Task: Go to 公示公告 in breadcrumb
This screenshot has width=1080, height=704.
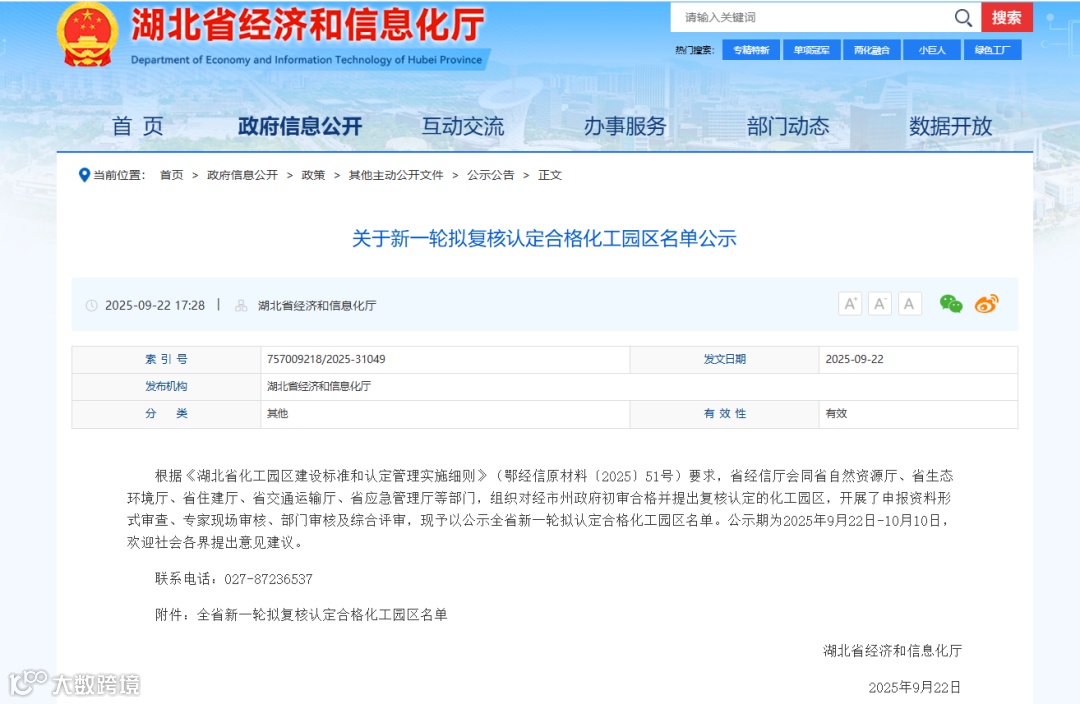Action: tap(490, 175)
